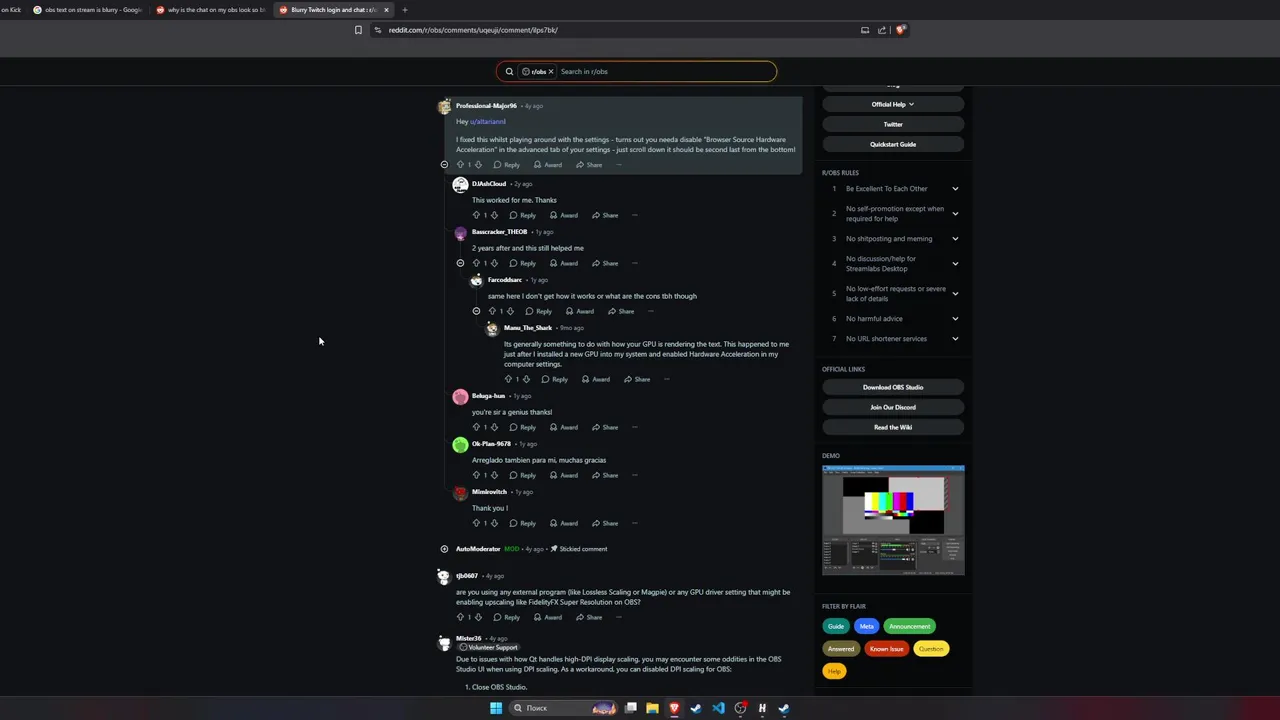Collapse Farcoddsarc's reply thread

pyautogui.click(x=476, y=311)
